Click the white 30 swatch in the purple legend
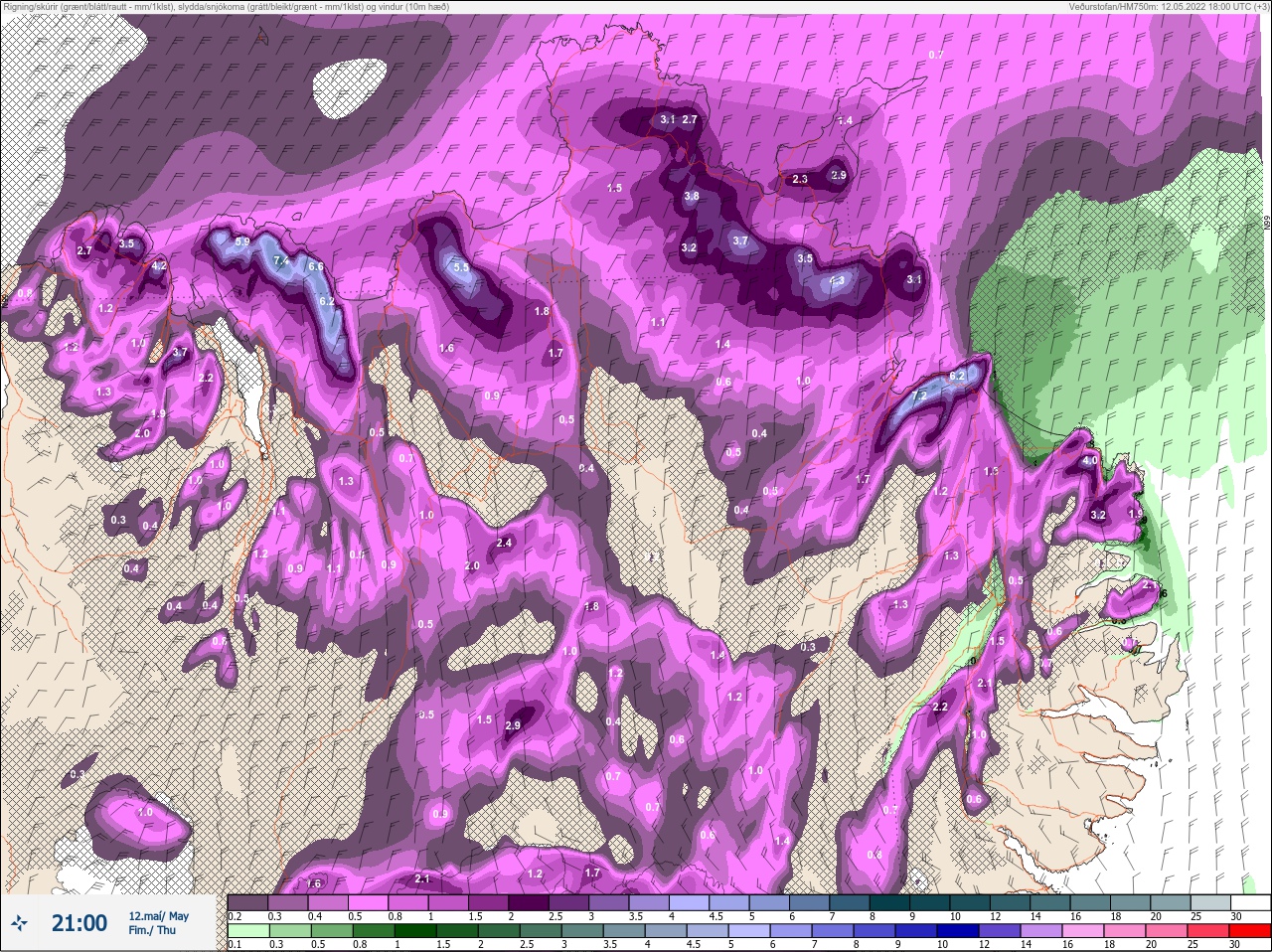1272x952 pixels. click(1249, 901)
